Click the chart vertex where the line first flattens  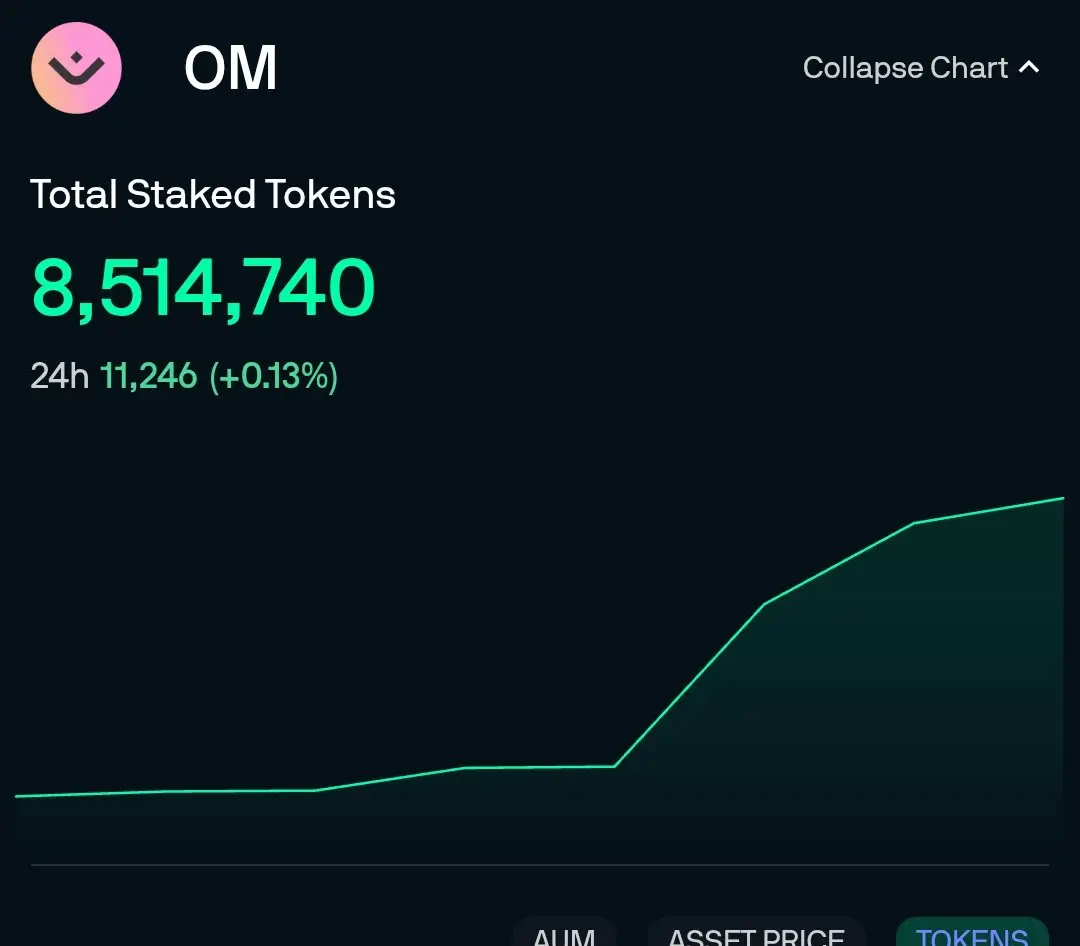(x=465, y=767)
